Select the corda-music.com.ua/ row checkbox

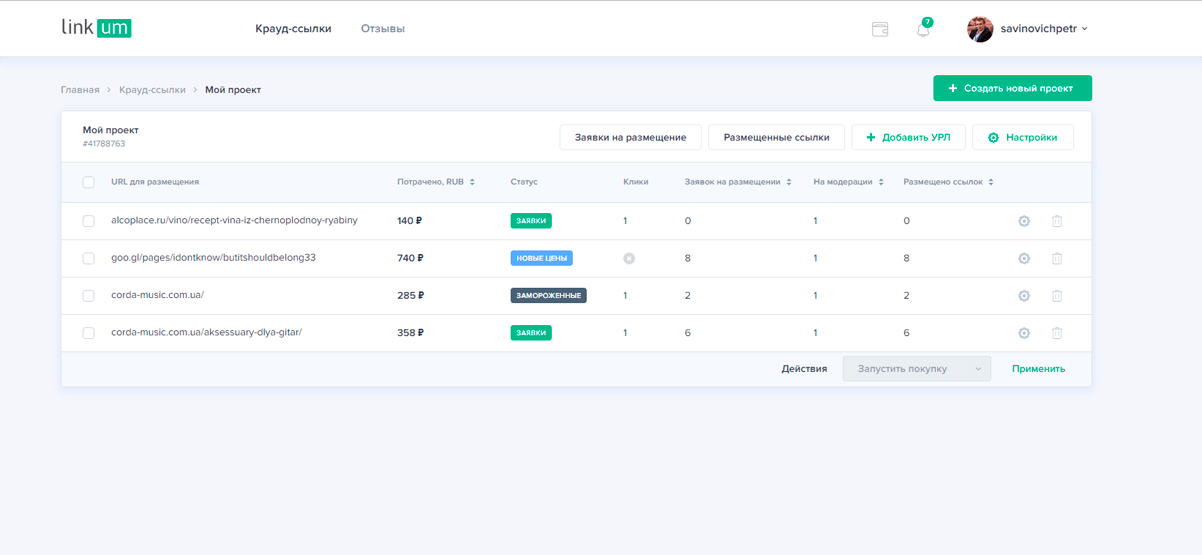click(88, 296)
